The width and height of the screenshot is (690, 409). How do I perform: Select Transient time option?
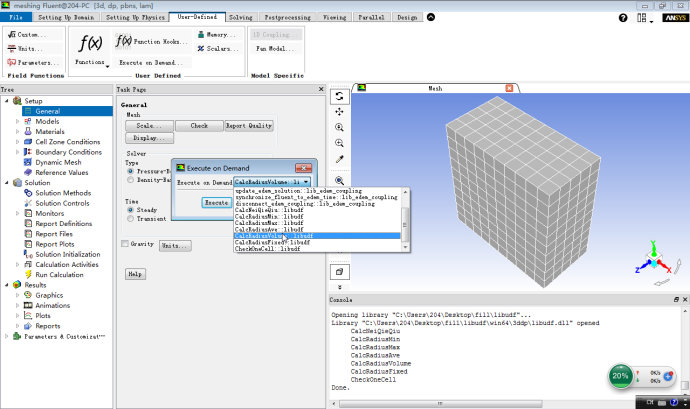(x=130, y=218)
